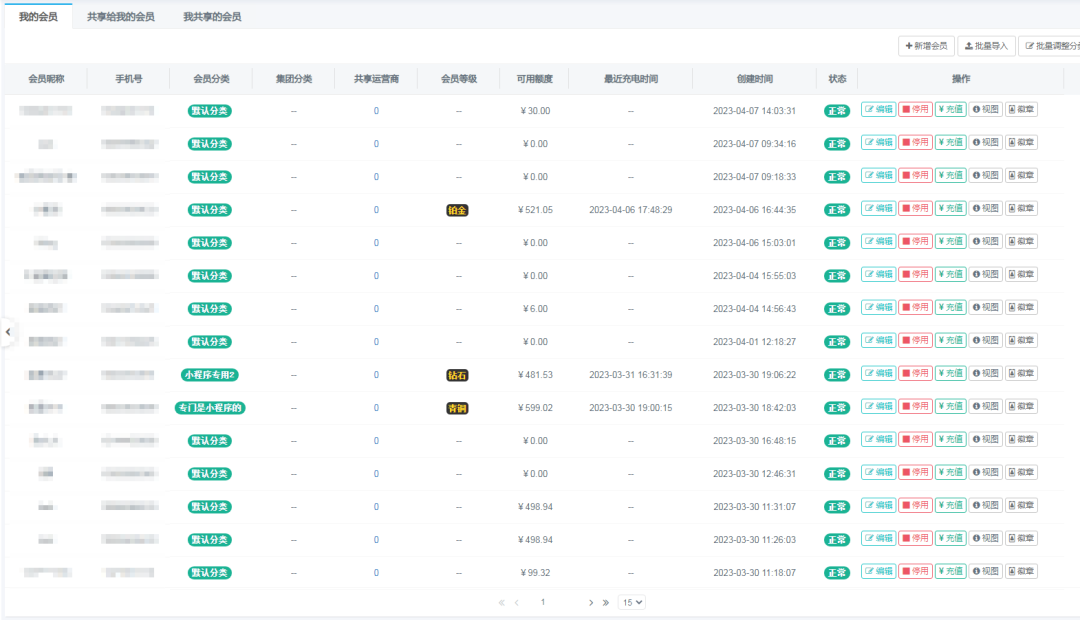Go to the previous page (‹)

tap(517, 602)
